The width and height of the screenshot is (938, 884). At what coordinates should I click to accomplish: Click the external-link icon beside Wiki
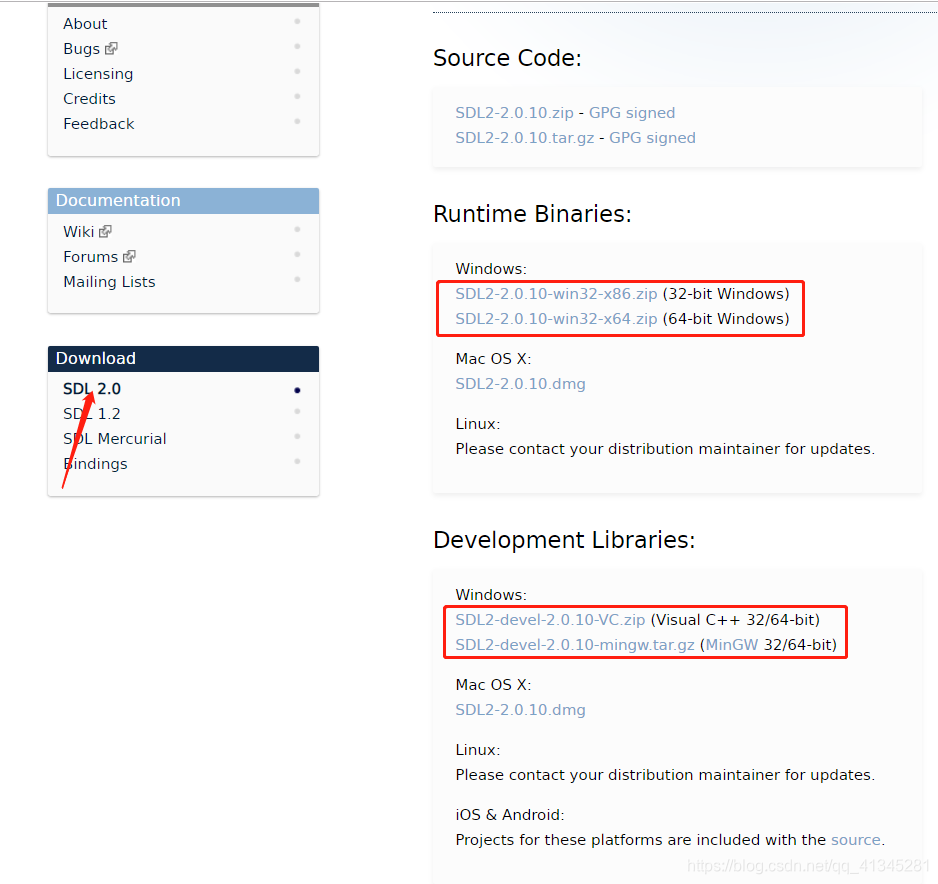tap(105, 231)
